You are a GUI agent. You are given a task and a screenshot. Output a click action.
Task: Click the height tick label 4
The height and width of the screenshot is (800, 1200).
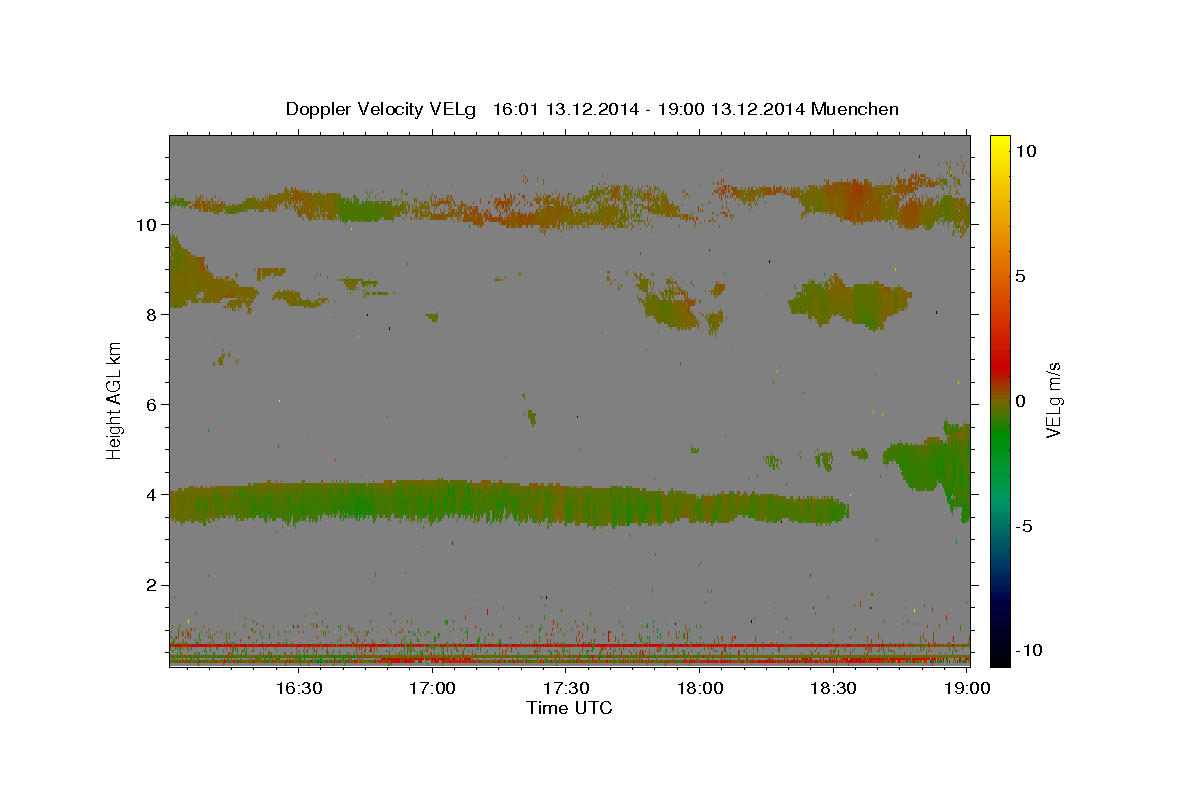[x=152, y=494]
